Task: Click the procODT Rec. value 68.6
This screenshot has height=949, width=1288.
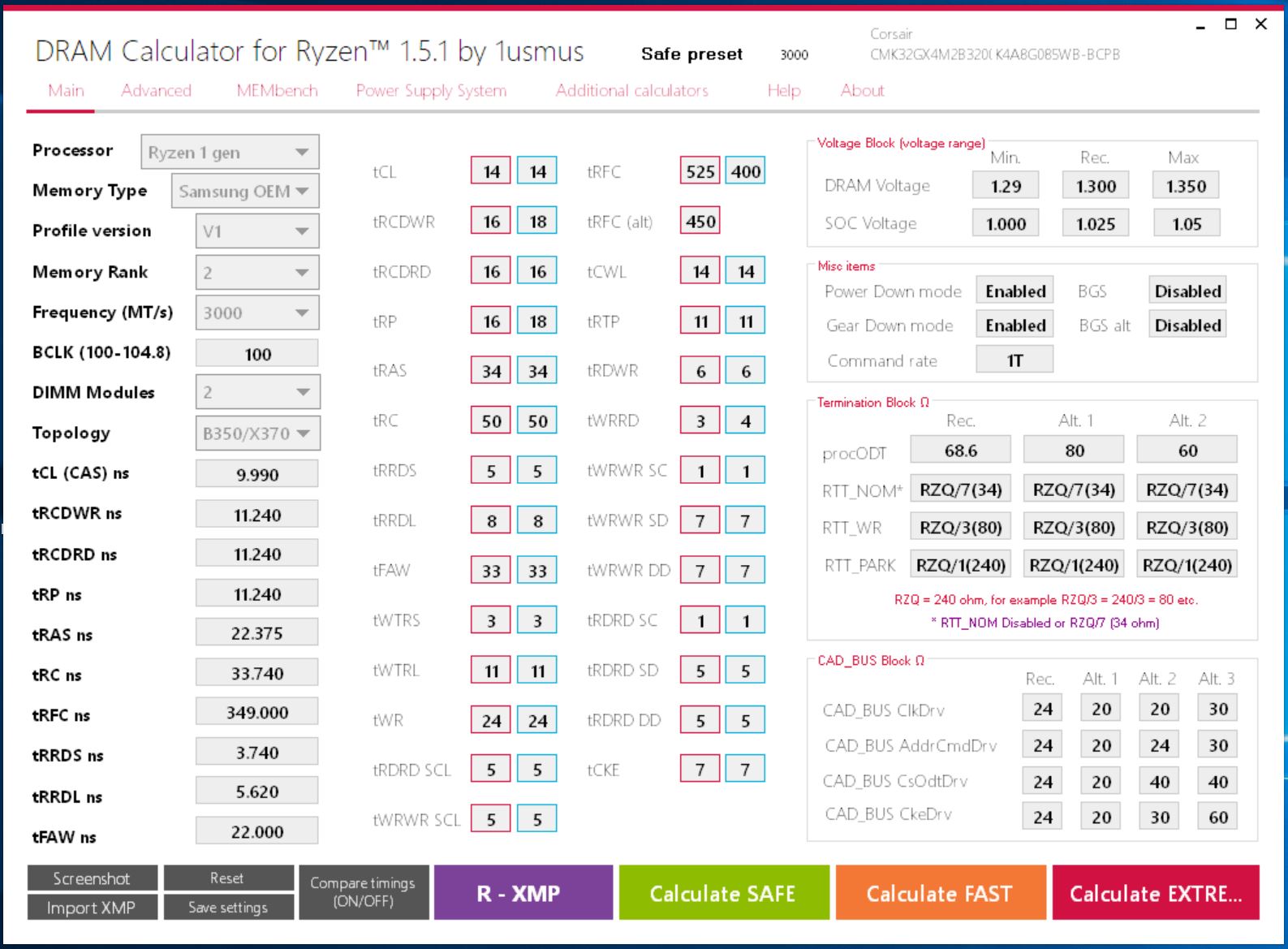Action: 961,450
